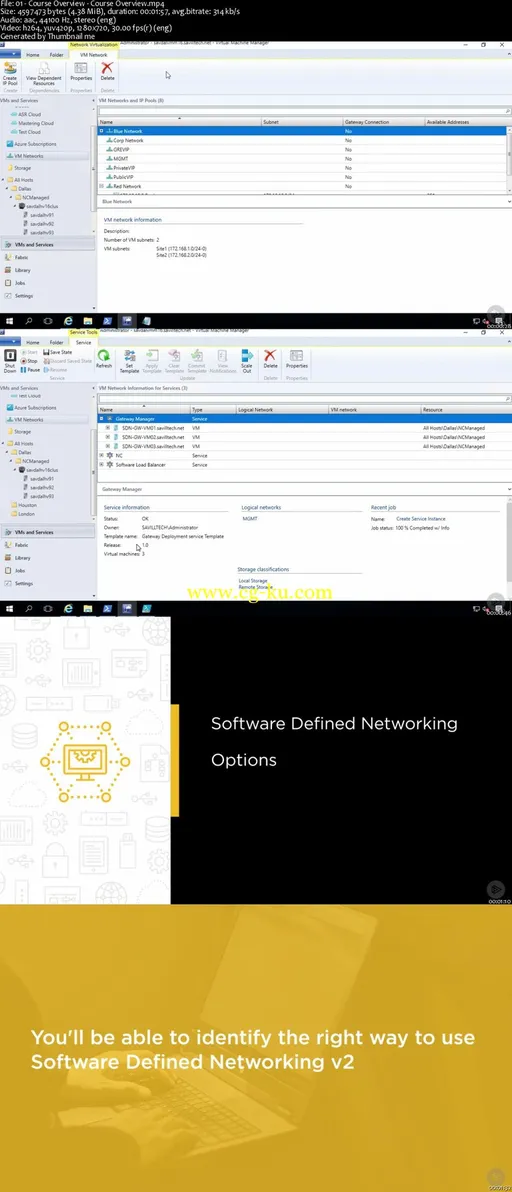The width and height of the screenshot is (512, 1192).
Task: Open View Notifications in the Service ribbon
Action: pos(223,361)
